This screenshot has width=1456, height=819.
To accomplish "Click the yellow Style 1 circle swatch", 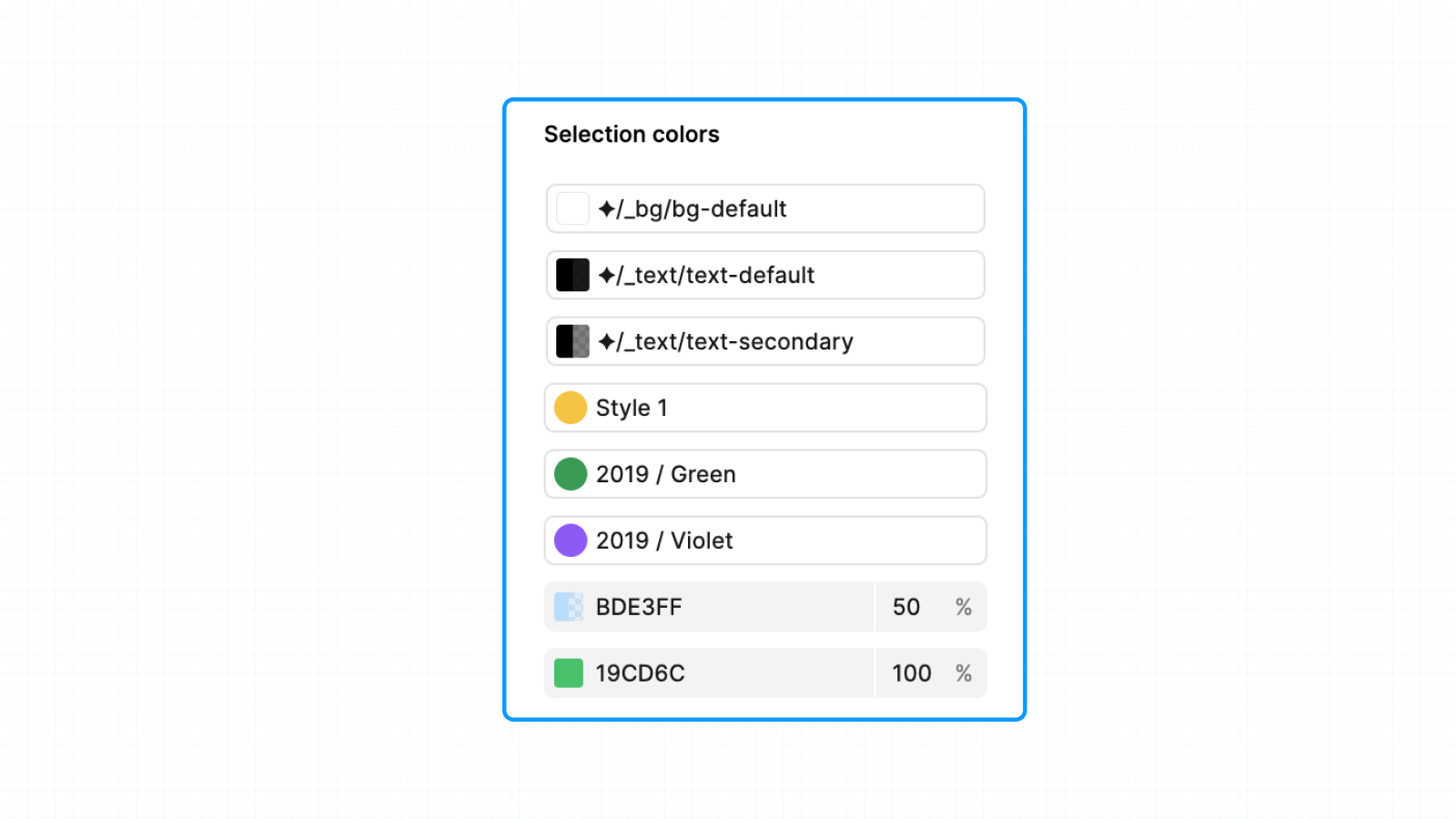I will (571, 408).
